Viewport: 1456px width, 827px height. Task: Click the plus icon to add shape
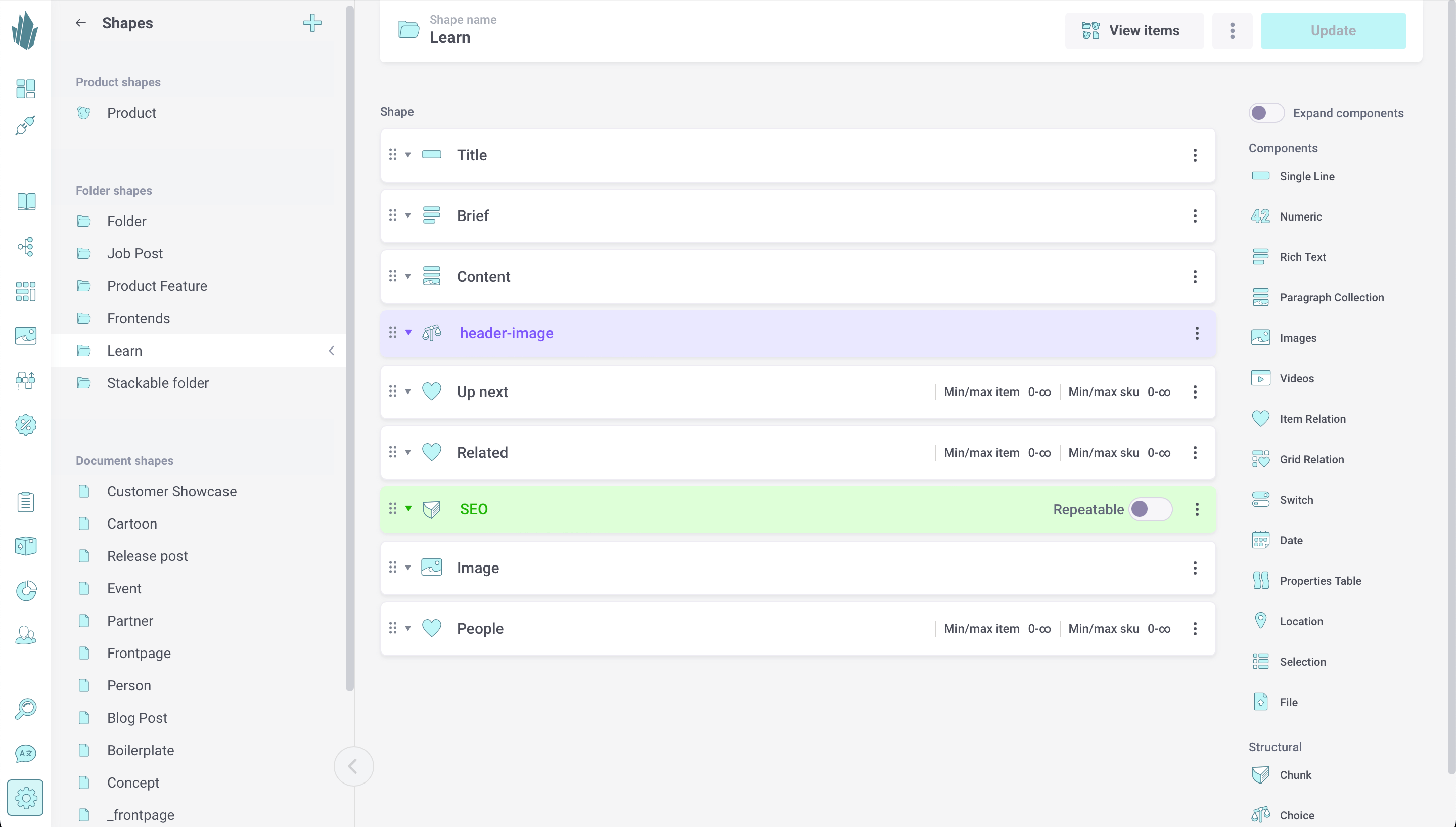[x=311, y=23]
